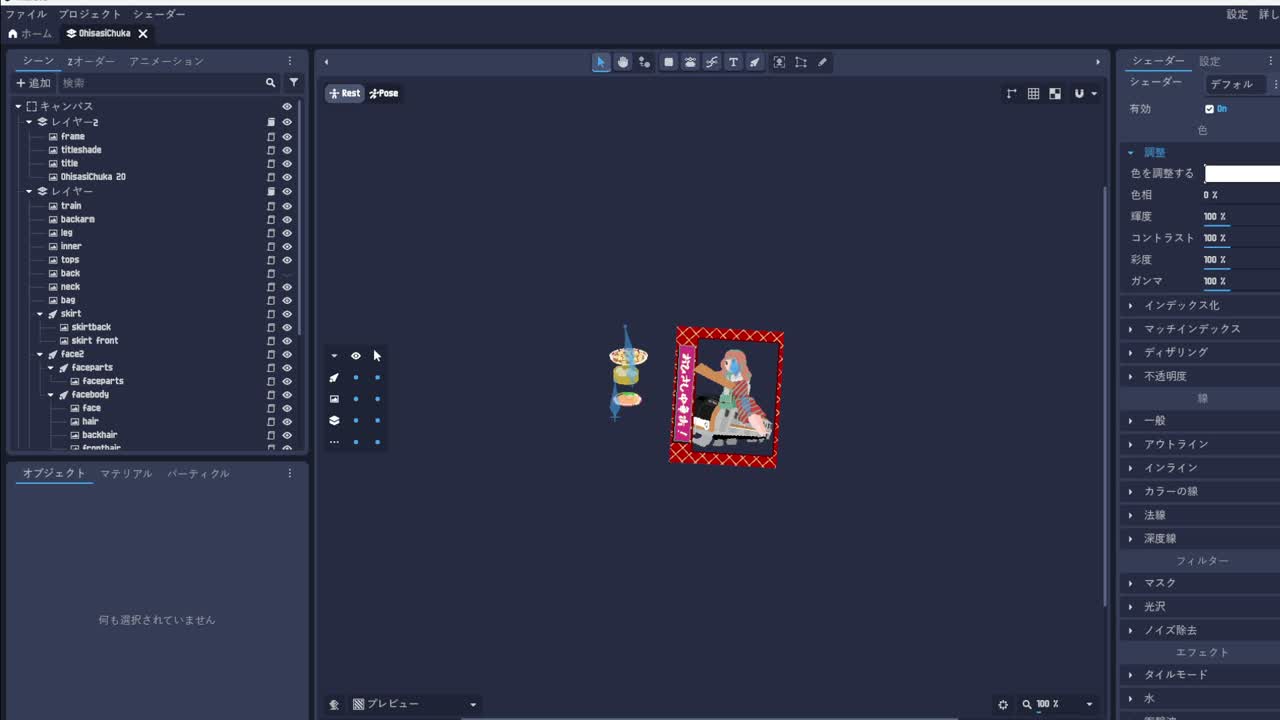This screenshot has height=720, width=1280.
Task: Toggle the grid display icon
Action: tap(1033, 93)
